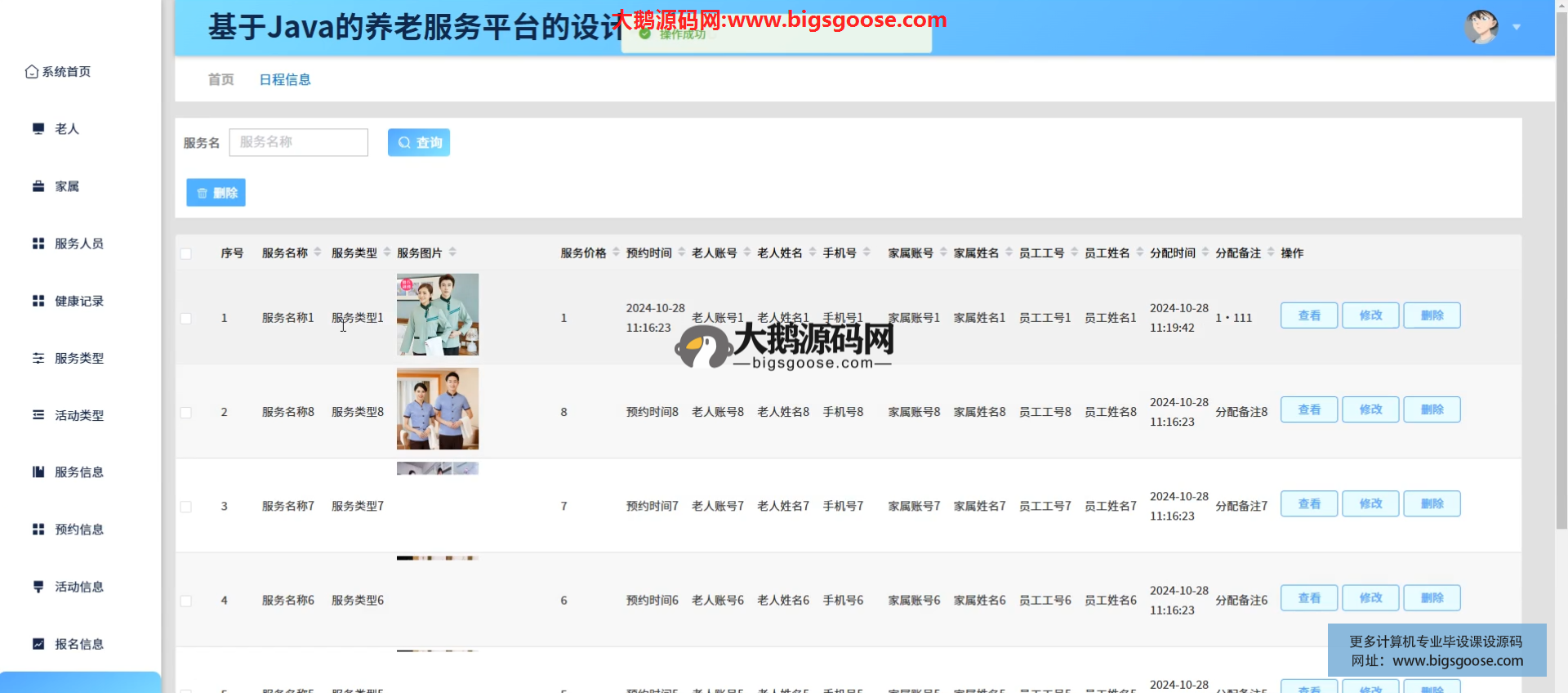Image resolution: width=1568 pixels, height=693 pixels.
Task: Click the home icon beside 系统首页
Action: (32, 72)
